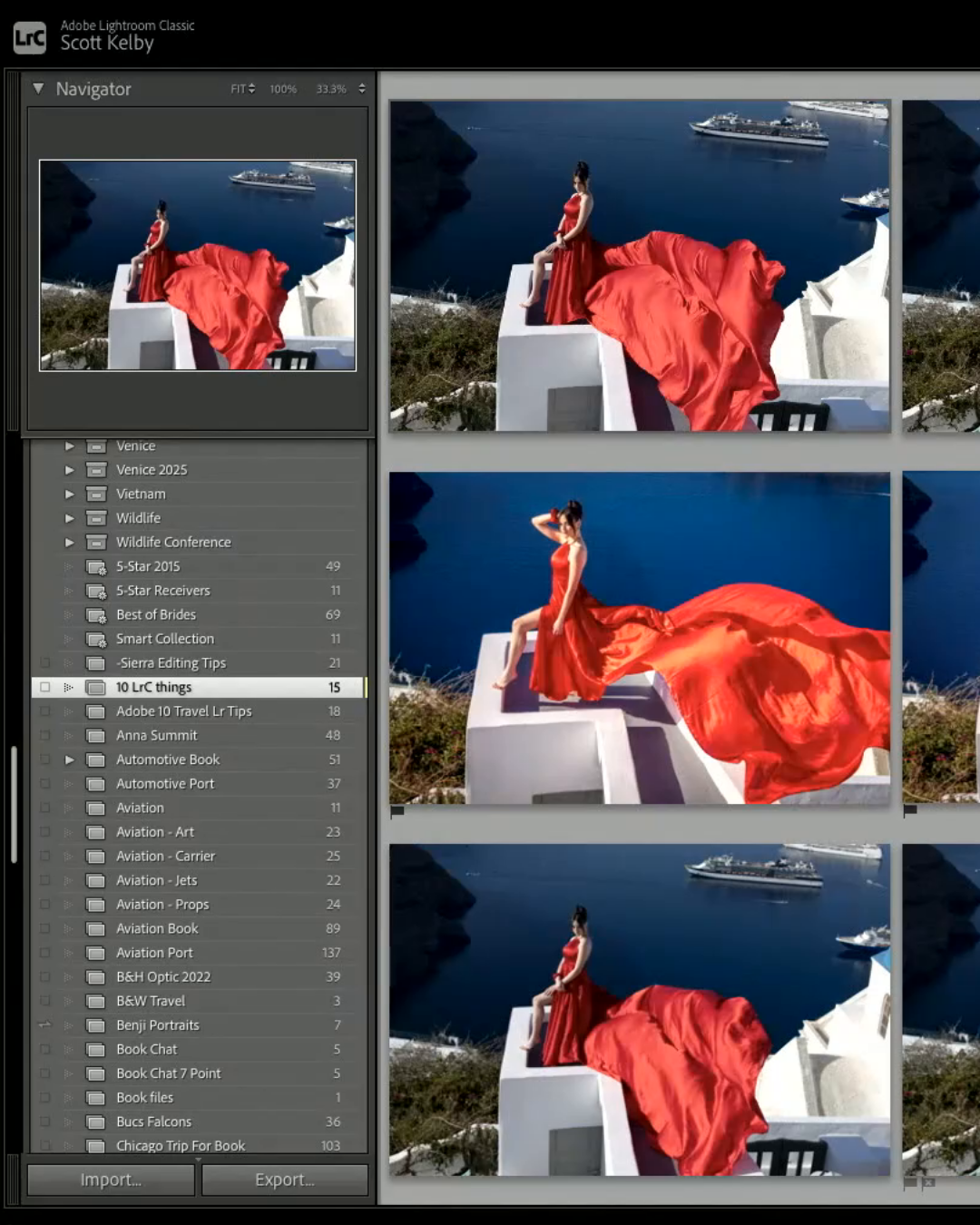Select the top photo with cruise ship
This screenshot has height=1225, width=980.
640,266
